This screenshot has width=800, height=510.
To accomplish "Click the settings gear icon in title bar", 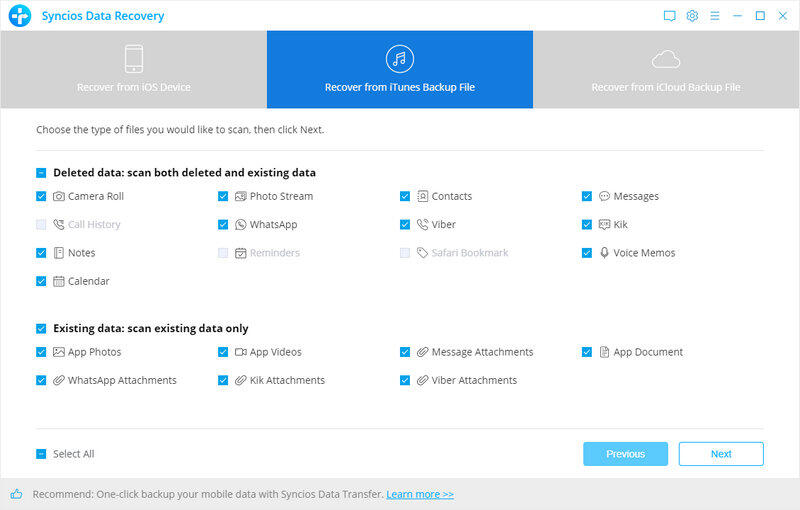I will coord(692,16).
